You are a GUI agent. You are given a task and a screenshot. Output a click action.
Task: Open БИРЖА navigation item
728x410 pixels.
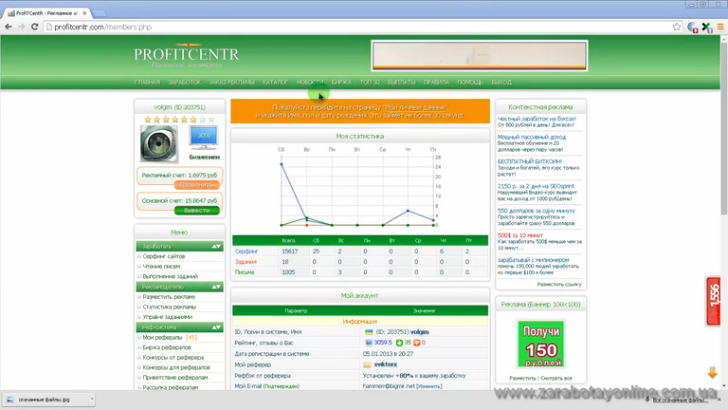pyautogui.click(x=341, y=82)
